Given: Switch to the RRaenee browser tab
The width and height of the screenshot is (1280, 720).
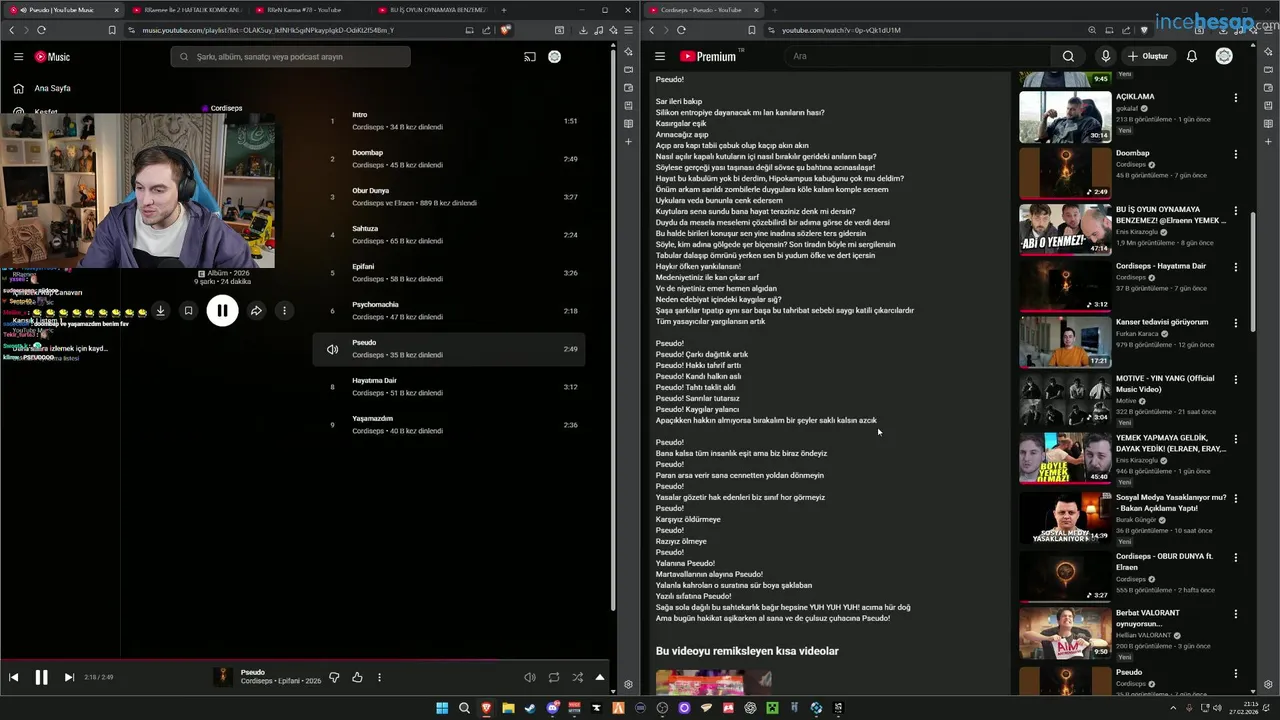Looking at the screenshot, I should (x=186, y=10).
